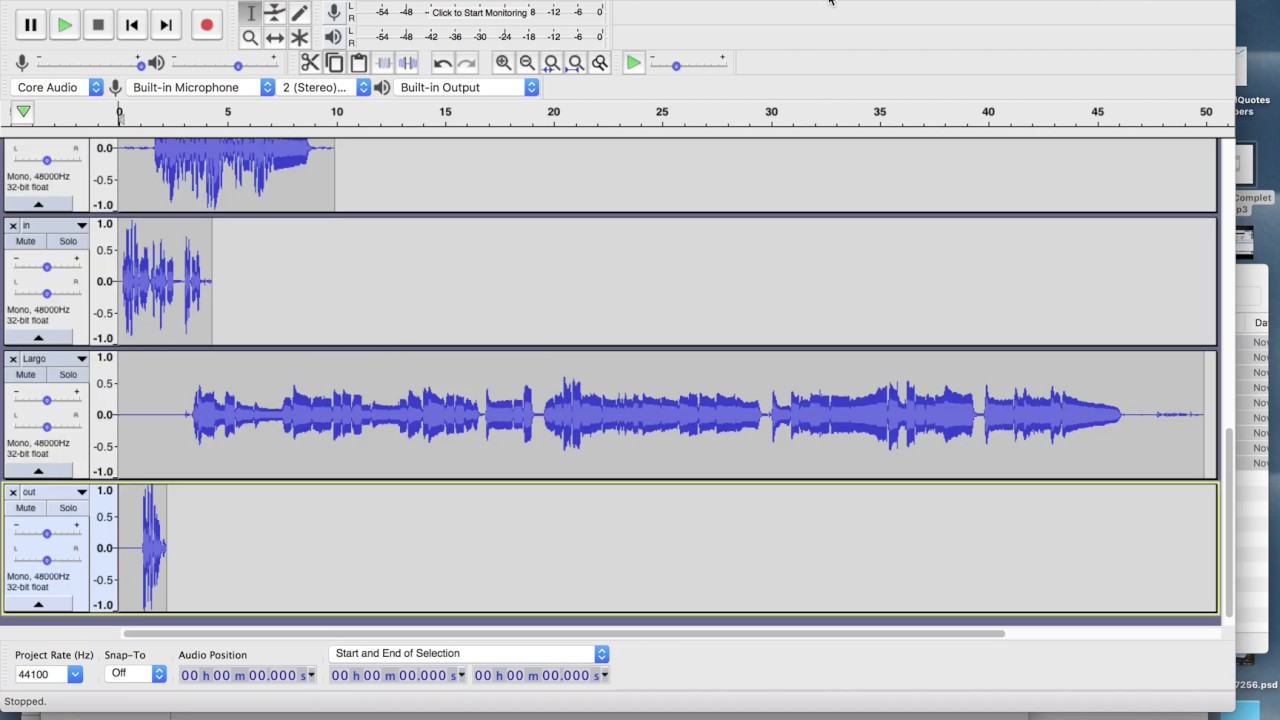Viewport: 1280px width, 720px height.
Task: Paste with the clipboard icon
Action: pyautogui.click(x=358, y=63)
